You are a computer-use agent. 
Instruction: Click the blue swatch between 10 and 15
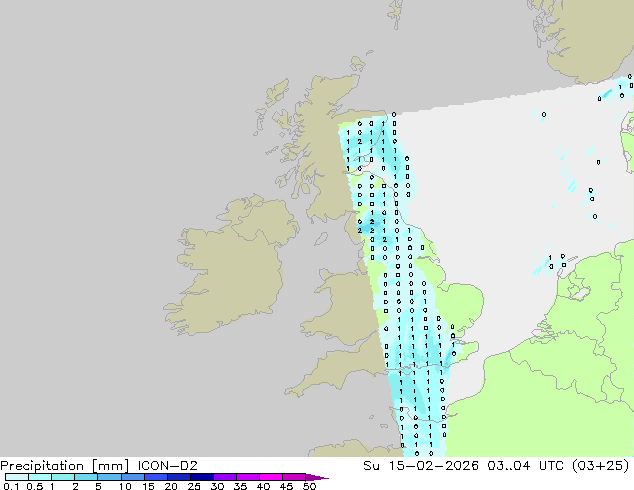[132, 477]
